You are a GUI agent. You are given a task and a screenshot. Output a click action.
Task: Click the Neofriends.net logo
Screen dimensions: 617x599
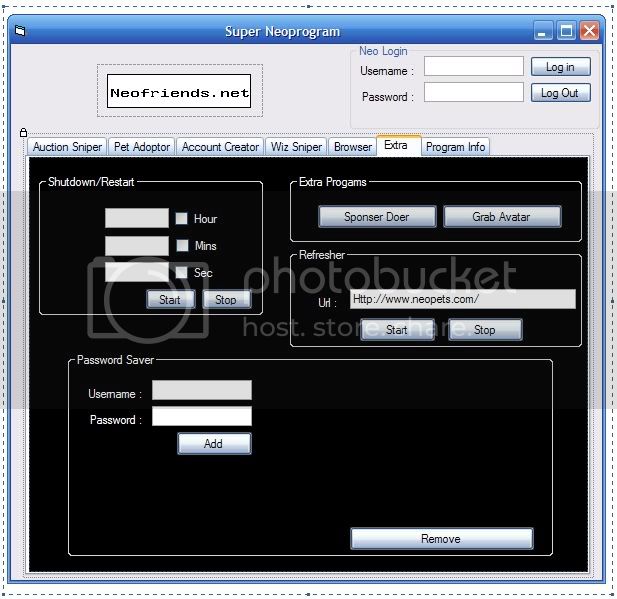click(180, 92)
